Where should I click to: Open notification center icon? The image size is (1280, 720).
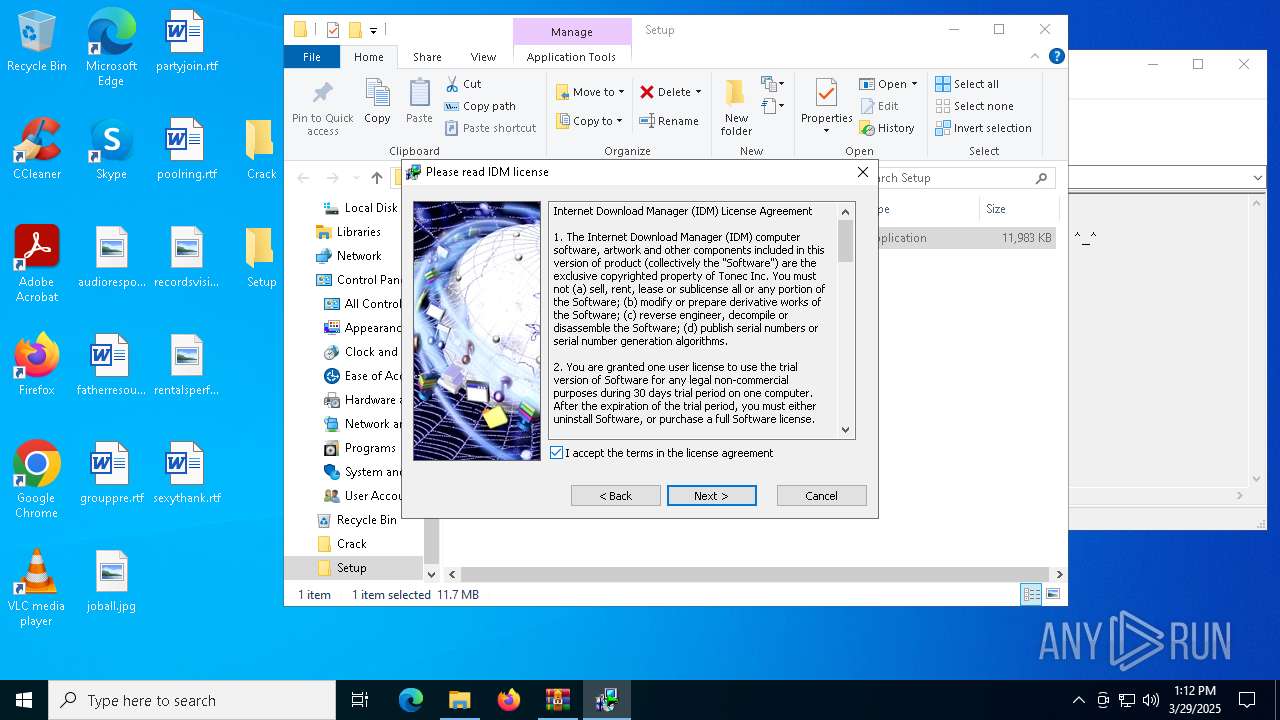(x=1247, y=700)
